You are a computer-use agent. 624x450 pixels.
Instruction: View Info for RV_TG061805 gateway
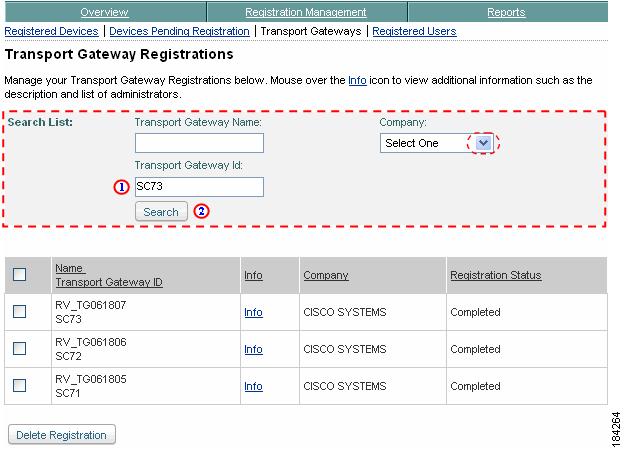pyautogui.click(x=253, y=386)
